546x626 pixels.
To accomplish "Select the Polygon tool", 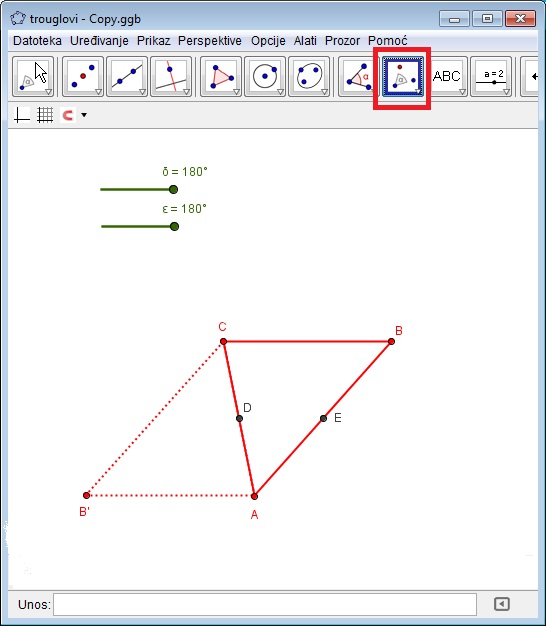I will pos(221,77).
